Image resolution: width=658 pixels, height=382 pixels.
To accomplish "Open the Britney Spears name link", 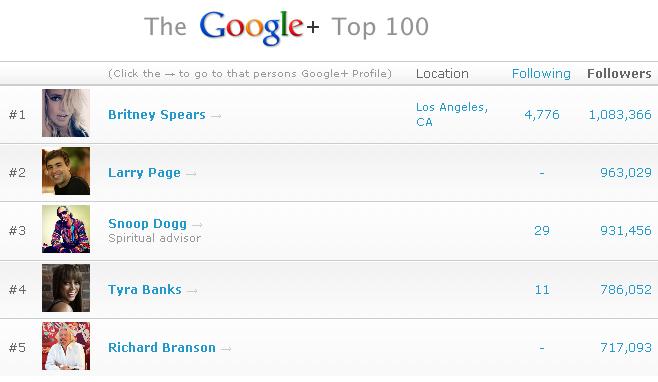I will (157, 115).
